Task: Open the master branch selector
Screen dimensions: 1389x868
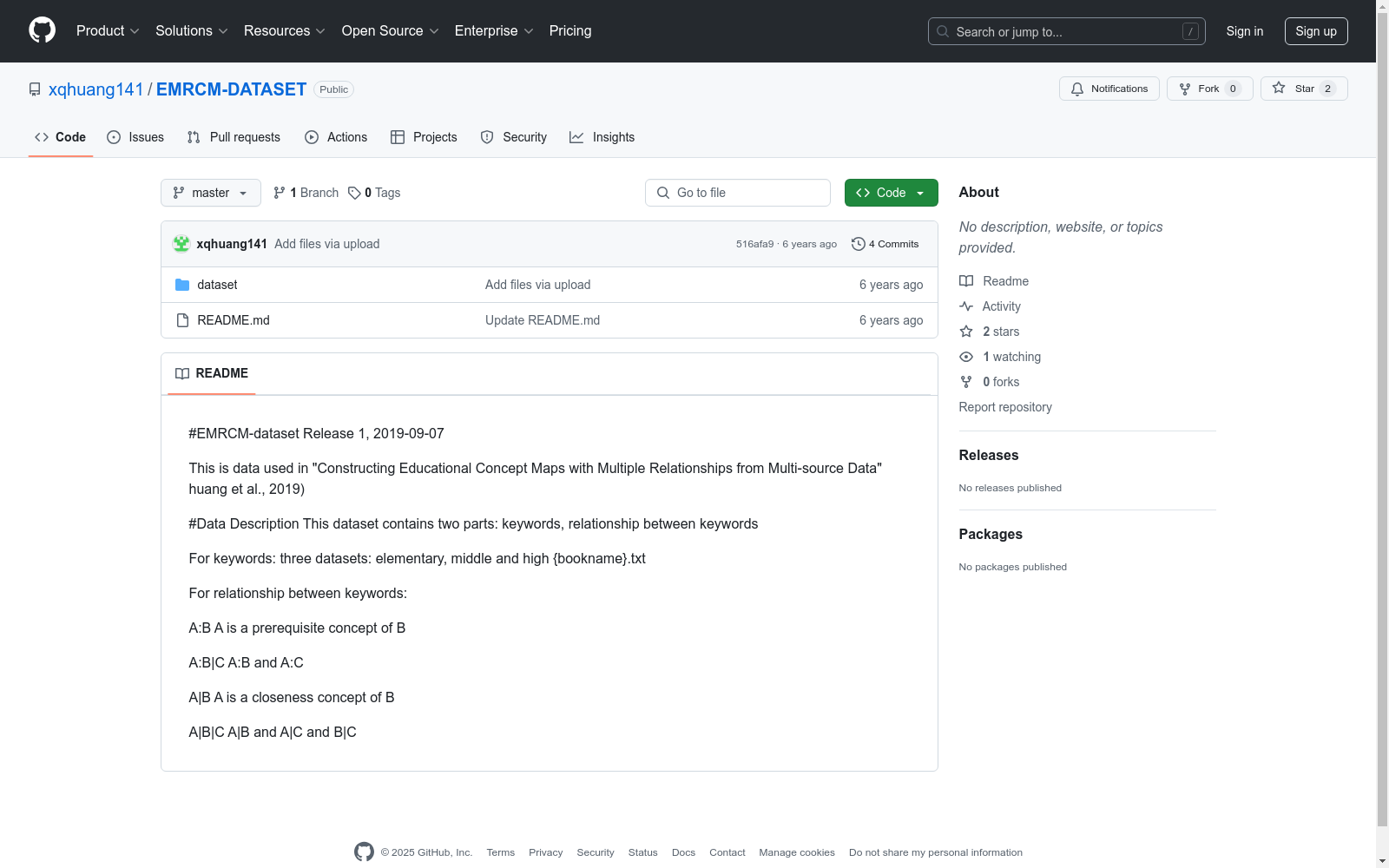Action: [x=211, y=193]
